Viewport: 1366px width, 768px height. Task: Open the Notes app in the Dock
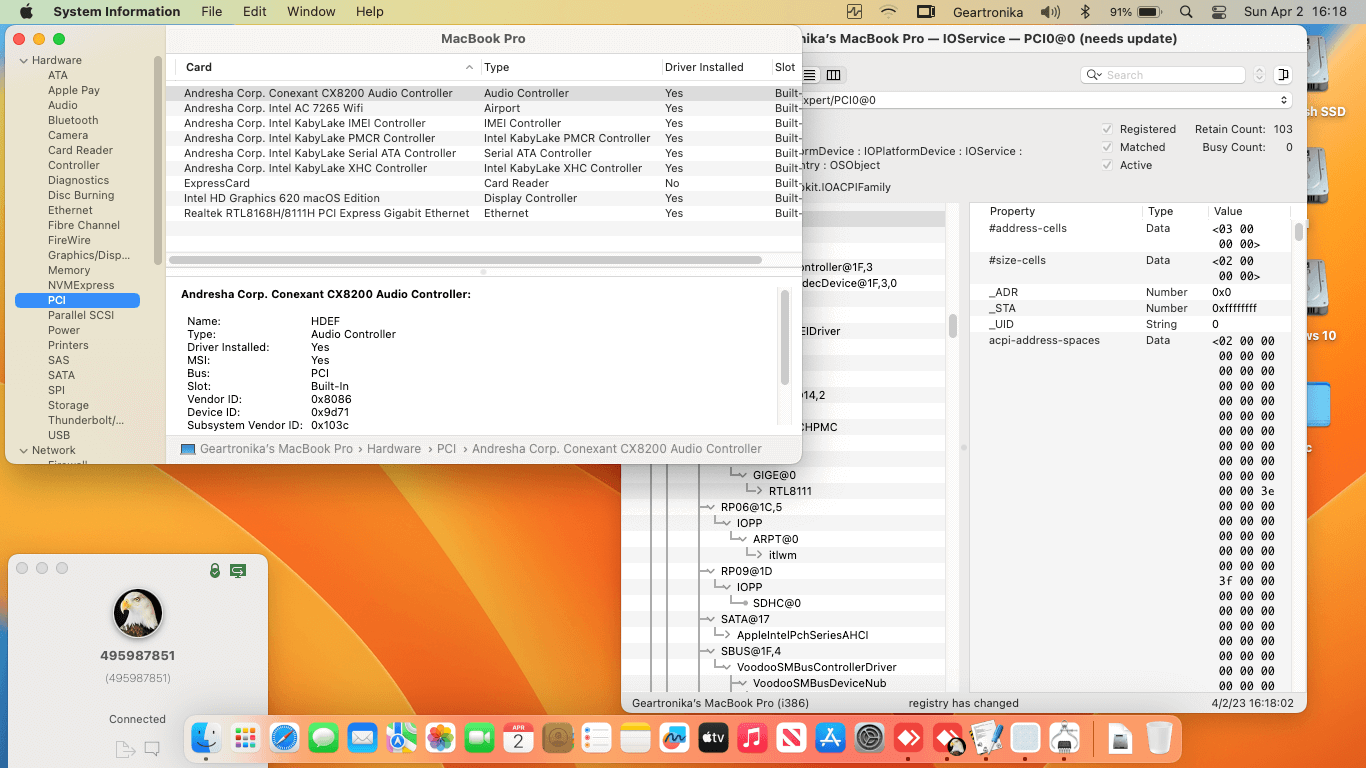coord(635,739)
